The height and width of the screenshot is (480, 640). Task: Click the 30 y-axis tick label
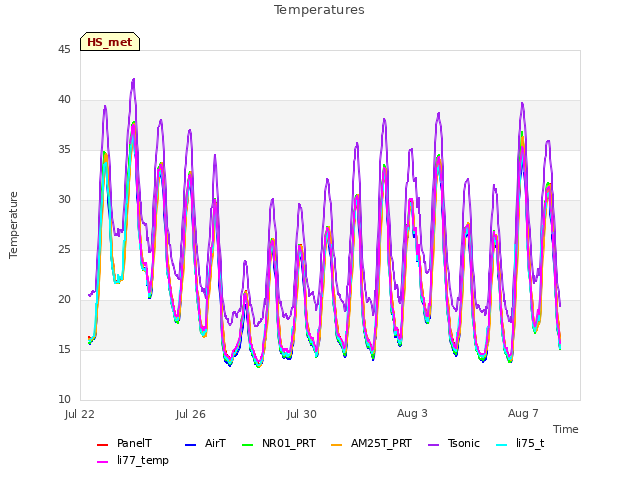coord(64,200)
